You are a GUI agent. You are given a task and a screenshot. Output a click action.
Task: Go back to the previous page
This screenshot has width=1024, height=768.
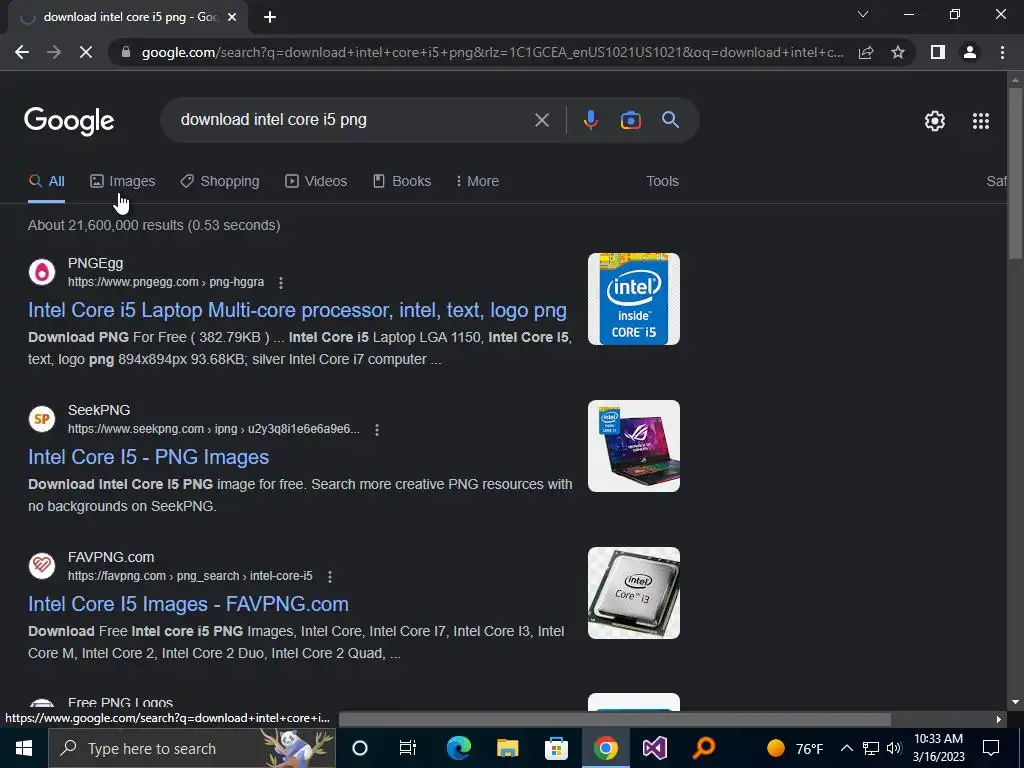[22, 52]
